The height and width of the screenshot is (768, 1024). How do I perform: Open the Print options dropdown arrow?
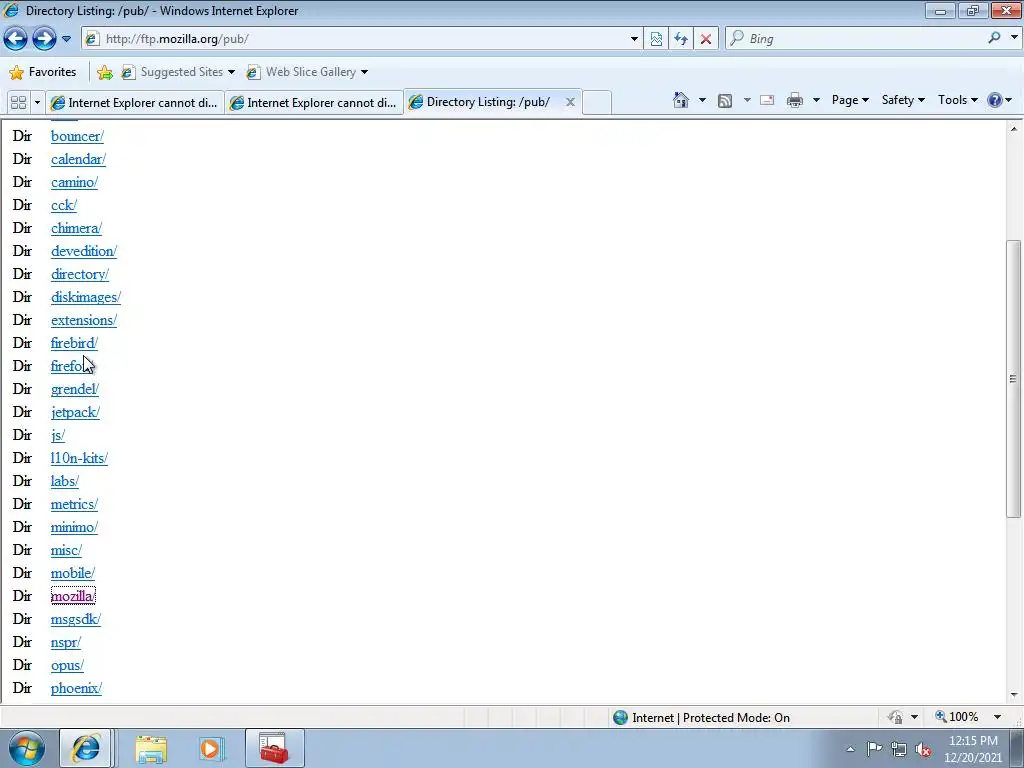pyautogui.click(x=816, y=100)
